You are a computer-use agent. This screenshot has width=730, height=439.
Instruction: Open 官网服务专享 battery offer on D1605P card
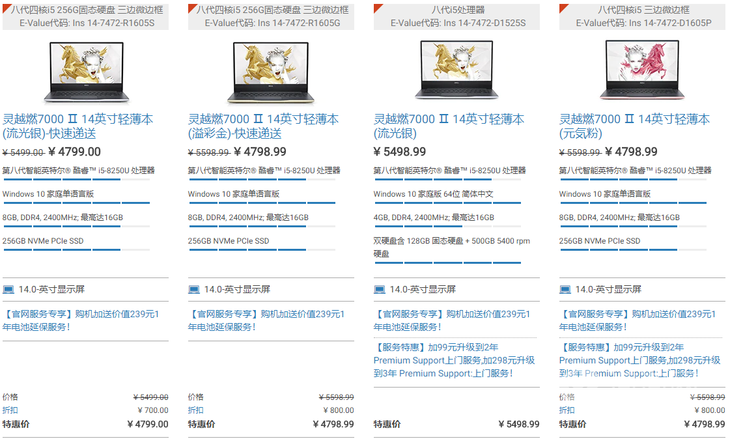click(x=637, y=321)
